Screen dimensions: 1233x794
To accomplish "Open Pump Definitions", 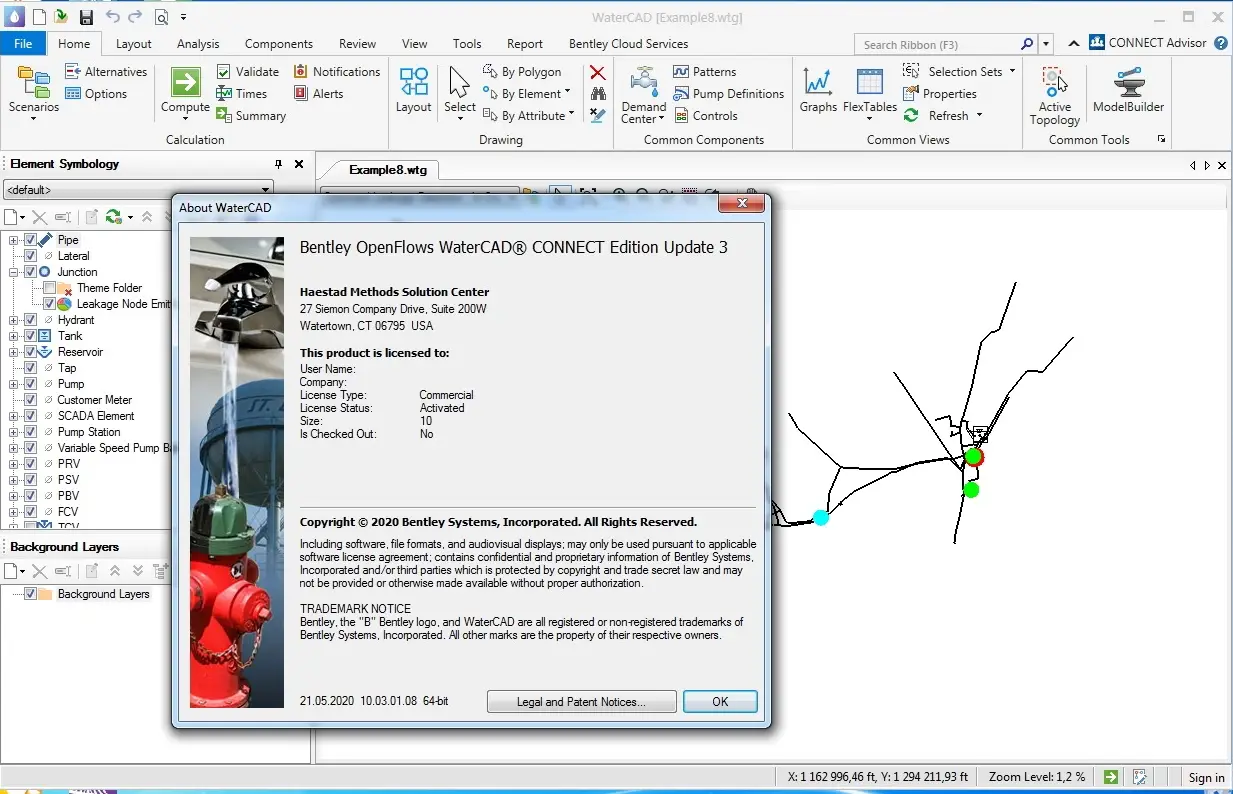I will coord(728,94).
